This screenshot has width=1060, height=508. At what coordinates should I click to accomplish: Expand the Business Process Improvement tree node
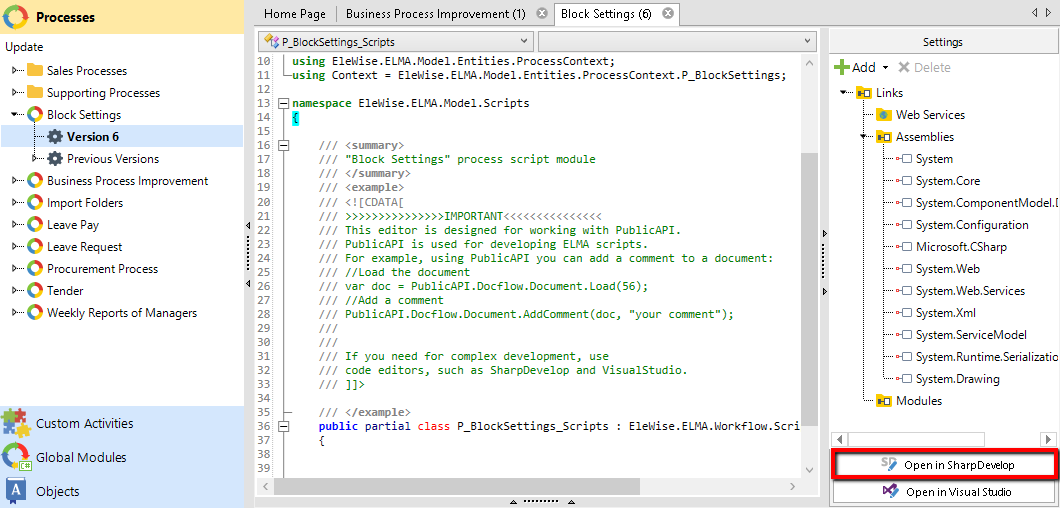(15, 181)
